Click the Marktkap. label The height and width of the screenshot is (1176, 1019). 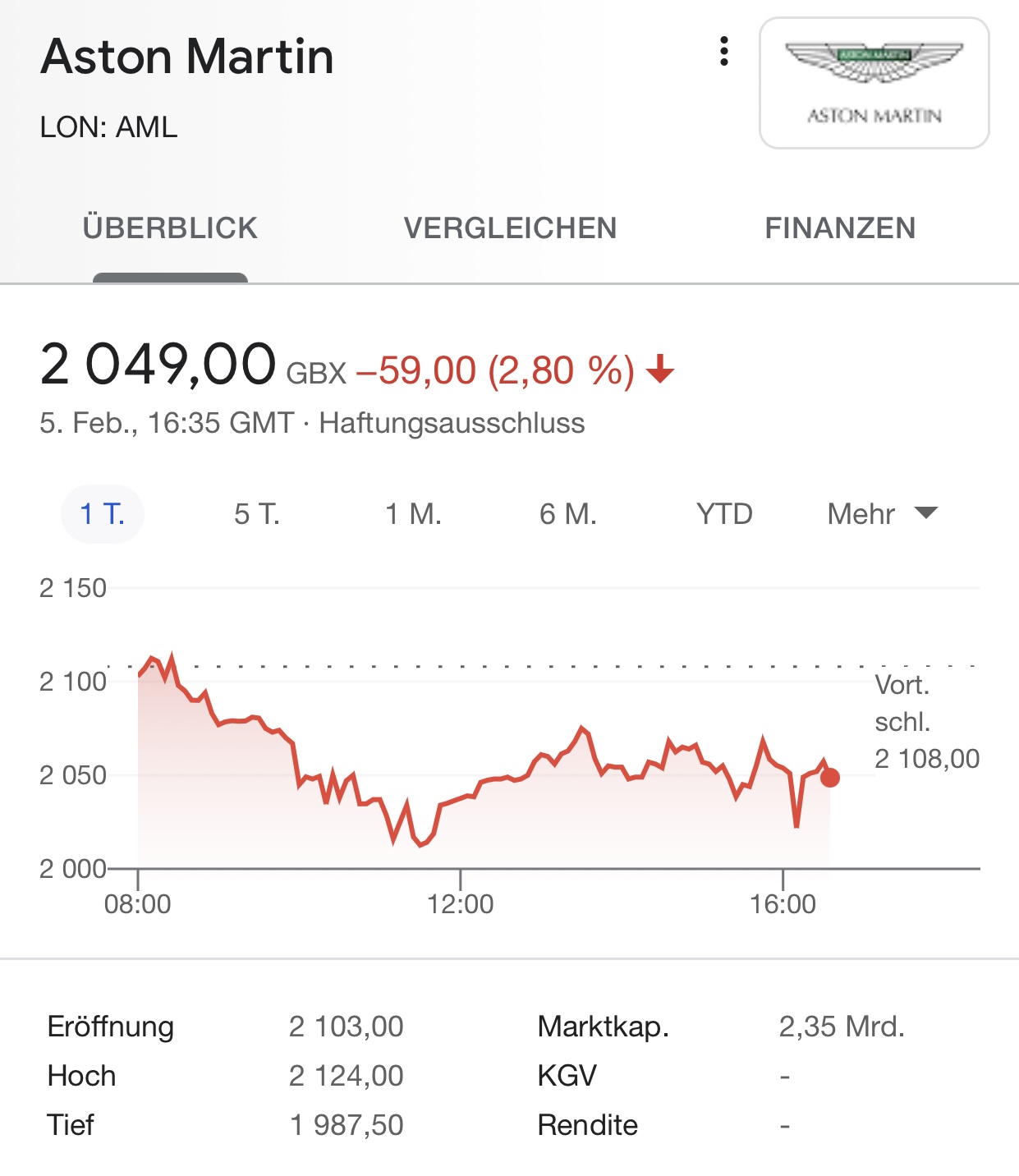click(x=603, y=1027)
